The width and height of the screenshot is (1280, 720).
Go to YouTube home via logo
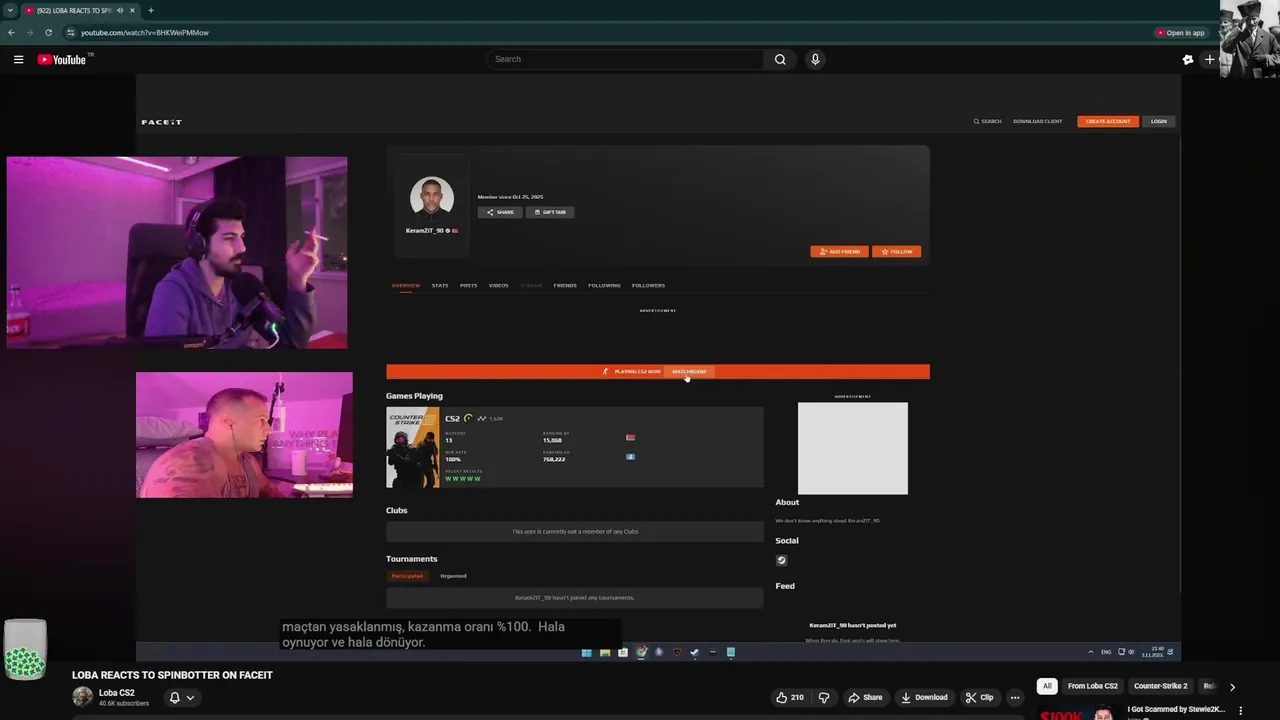pyautogui.click(x=62, y=60)
